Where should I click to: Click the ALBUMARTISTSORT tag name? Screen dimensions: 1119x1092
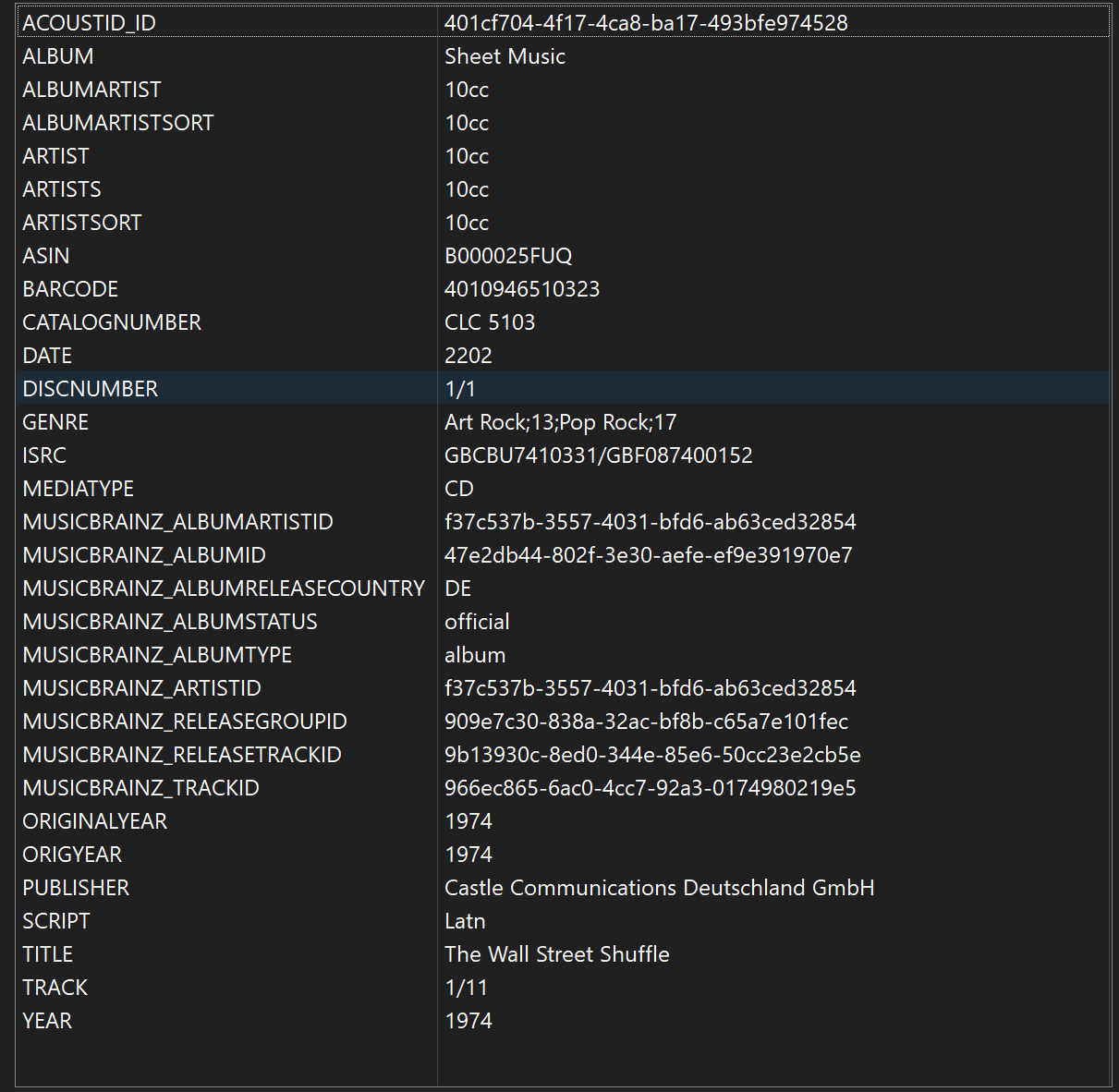(x=118, y=123)
